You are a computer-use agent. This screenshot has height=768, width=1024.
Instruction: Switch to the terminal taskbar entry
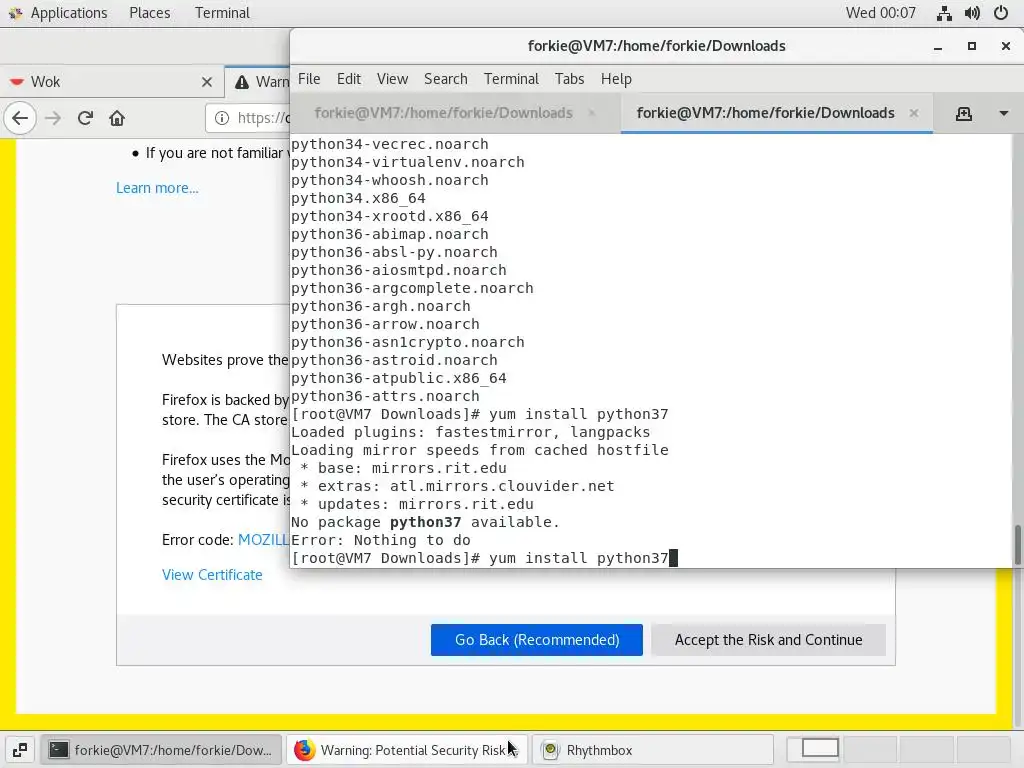161,750
